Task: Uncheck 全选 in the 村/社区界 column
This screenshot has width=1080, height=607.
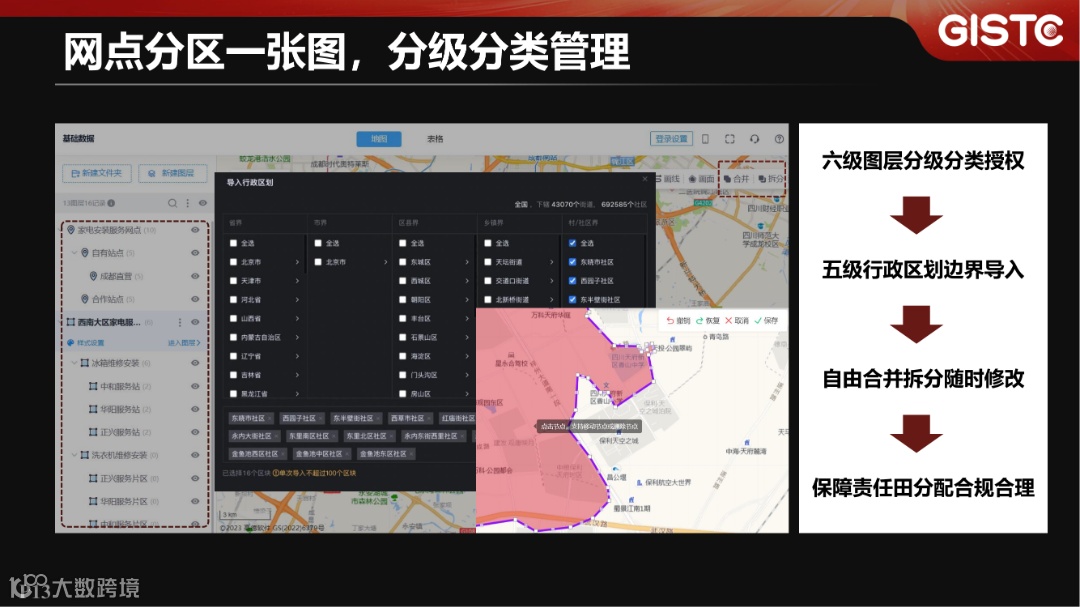Action: (x=572, y=243)
